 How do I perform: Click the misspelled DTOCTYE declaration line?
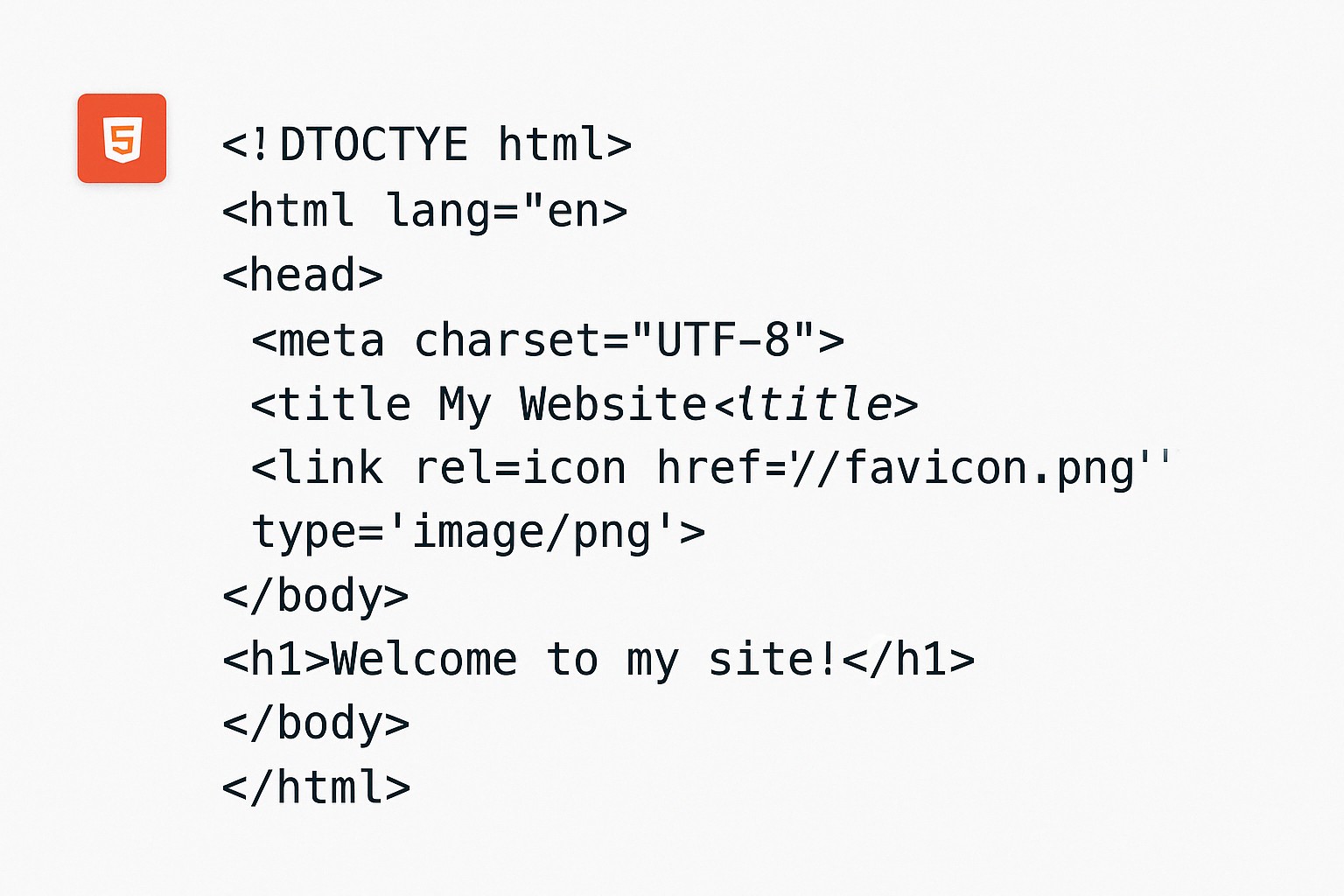point(427,144)
